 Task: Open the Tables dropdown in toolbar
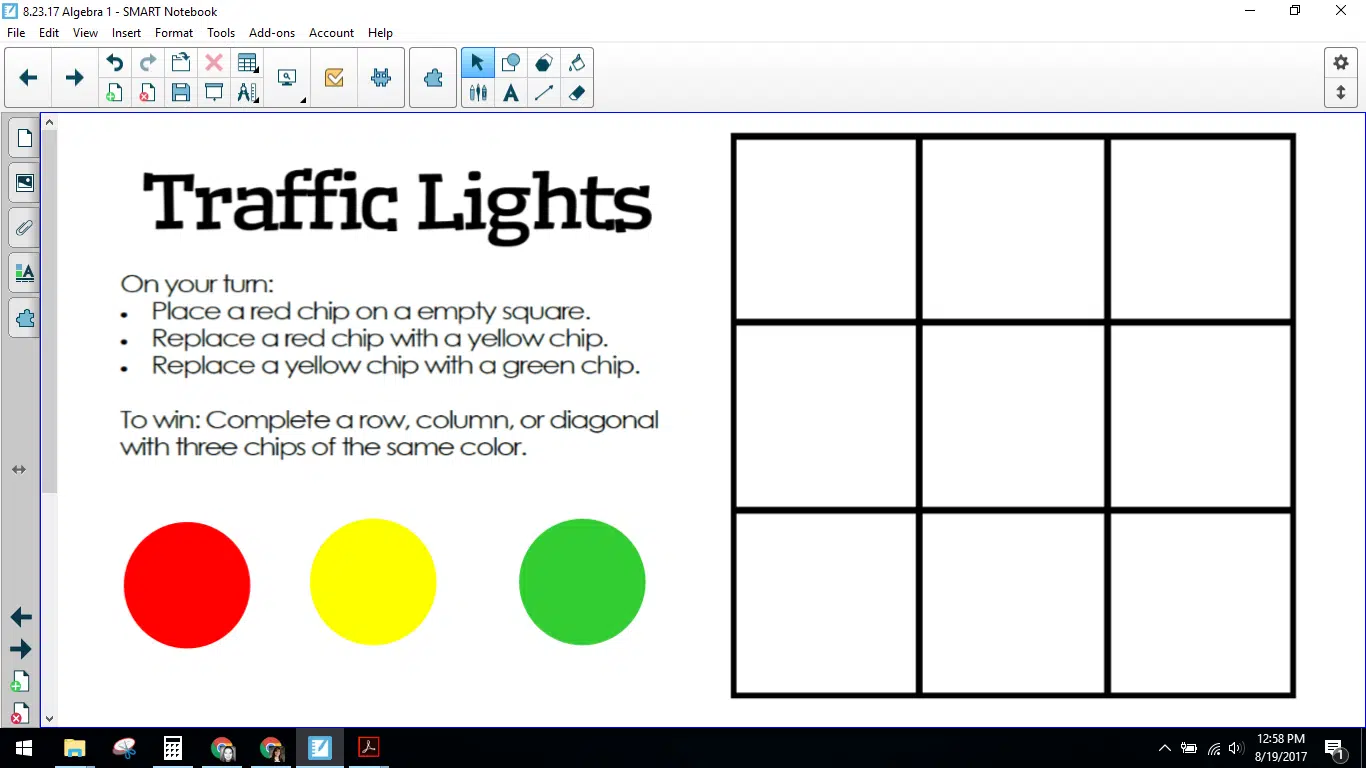(247, 63)
